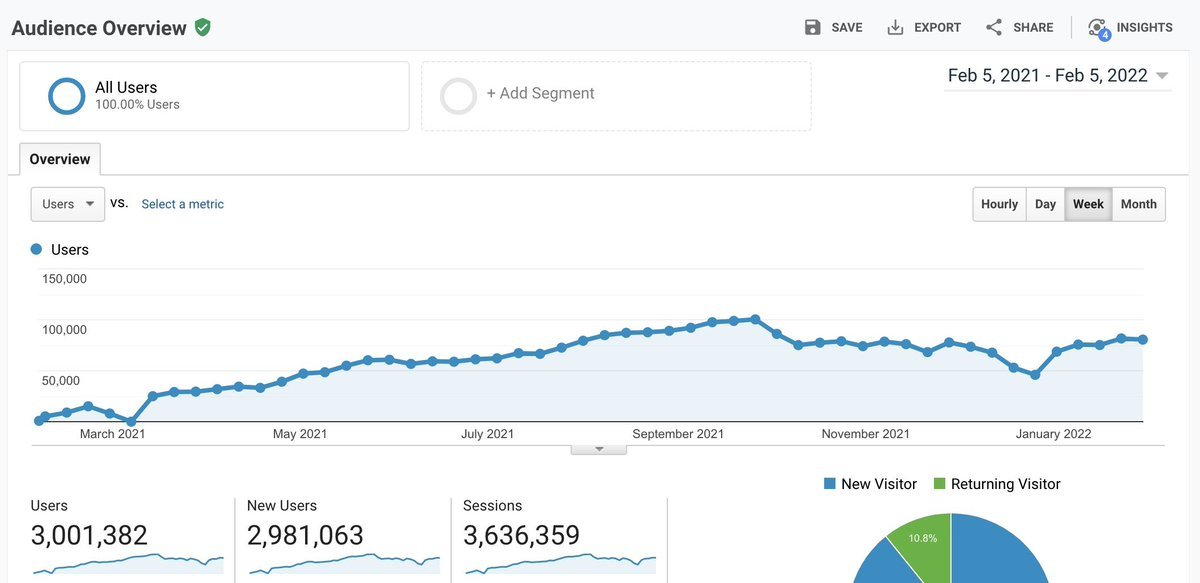This screenshot has height=583, width=1200.
Task: Click the Select a metric link
Action: (182, 204)
